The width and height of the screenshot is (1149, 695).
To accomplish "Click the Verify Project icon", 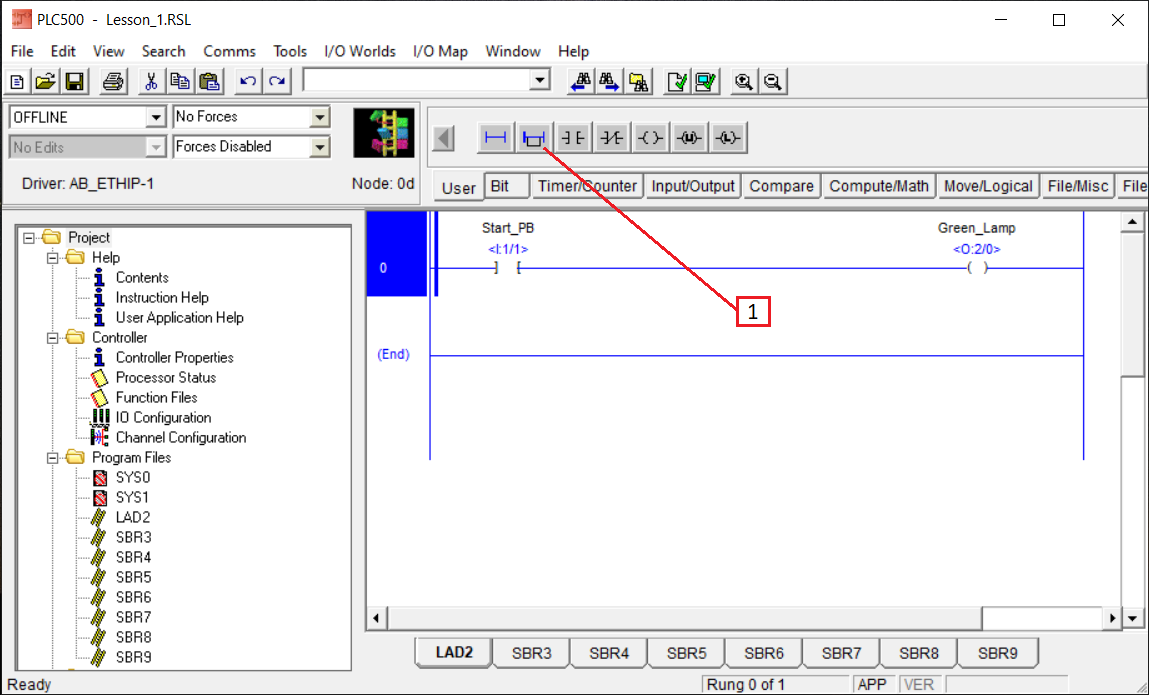I will coord(706,81).
